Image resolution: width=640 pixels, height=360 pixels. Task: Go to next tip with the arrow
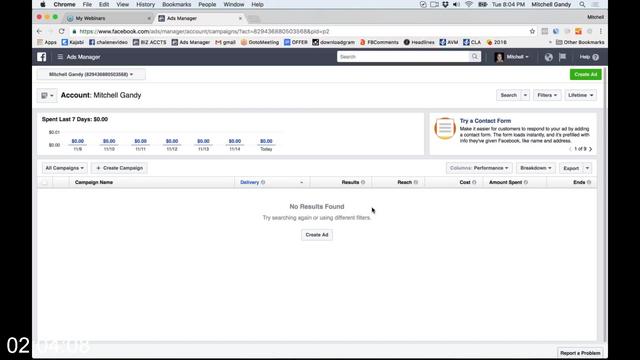point(591,149)
